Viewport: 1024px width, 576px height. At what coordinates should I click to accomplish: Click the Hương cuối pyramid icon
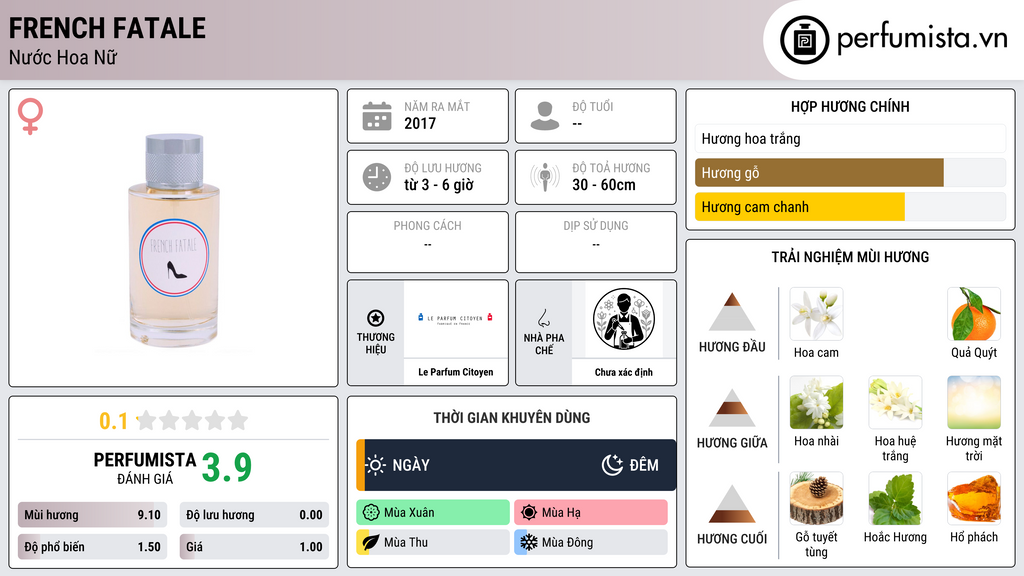tap(732, 504)
